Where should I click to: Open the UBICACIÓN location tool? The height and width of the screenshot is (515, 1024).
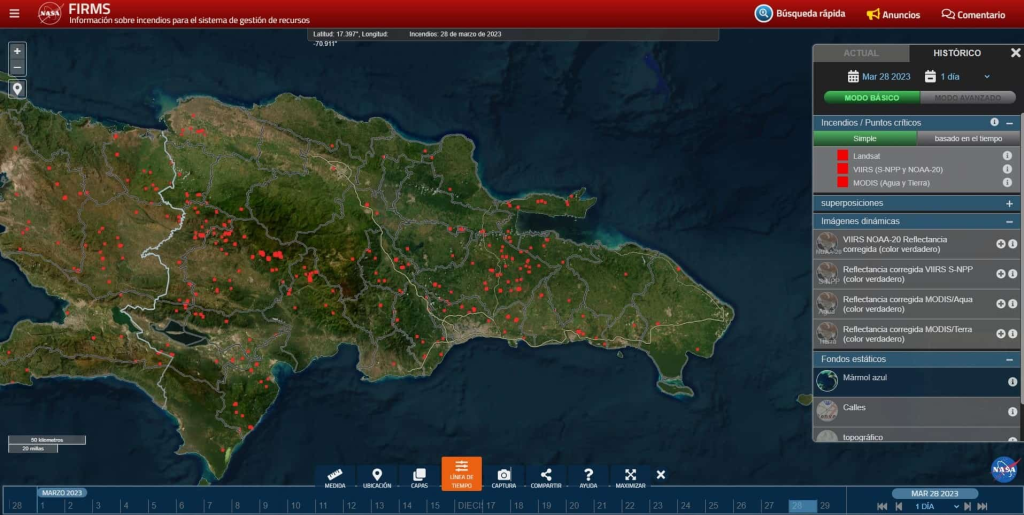click(x=377, y=478)
